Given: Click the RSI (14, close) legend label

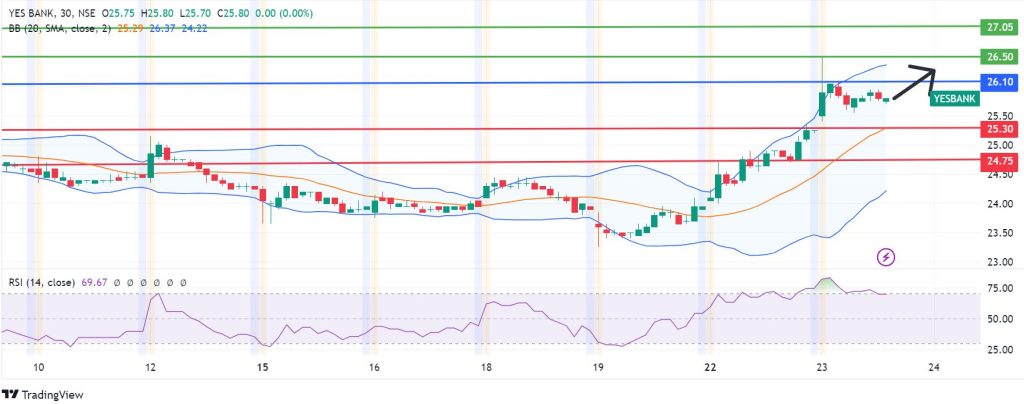Looking at the screenshot, I should click(x=42, y=283).
